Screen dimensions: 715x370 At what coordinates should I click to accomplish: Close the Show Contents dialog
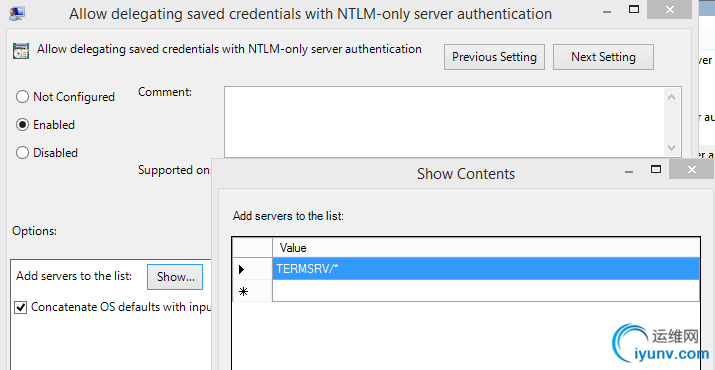coord(692,170)
